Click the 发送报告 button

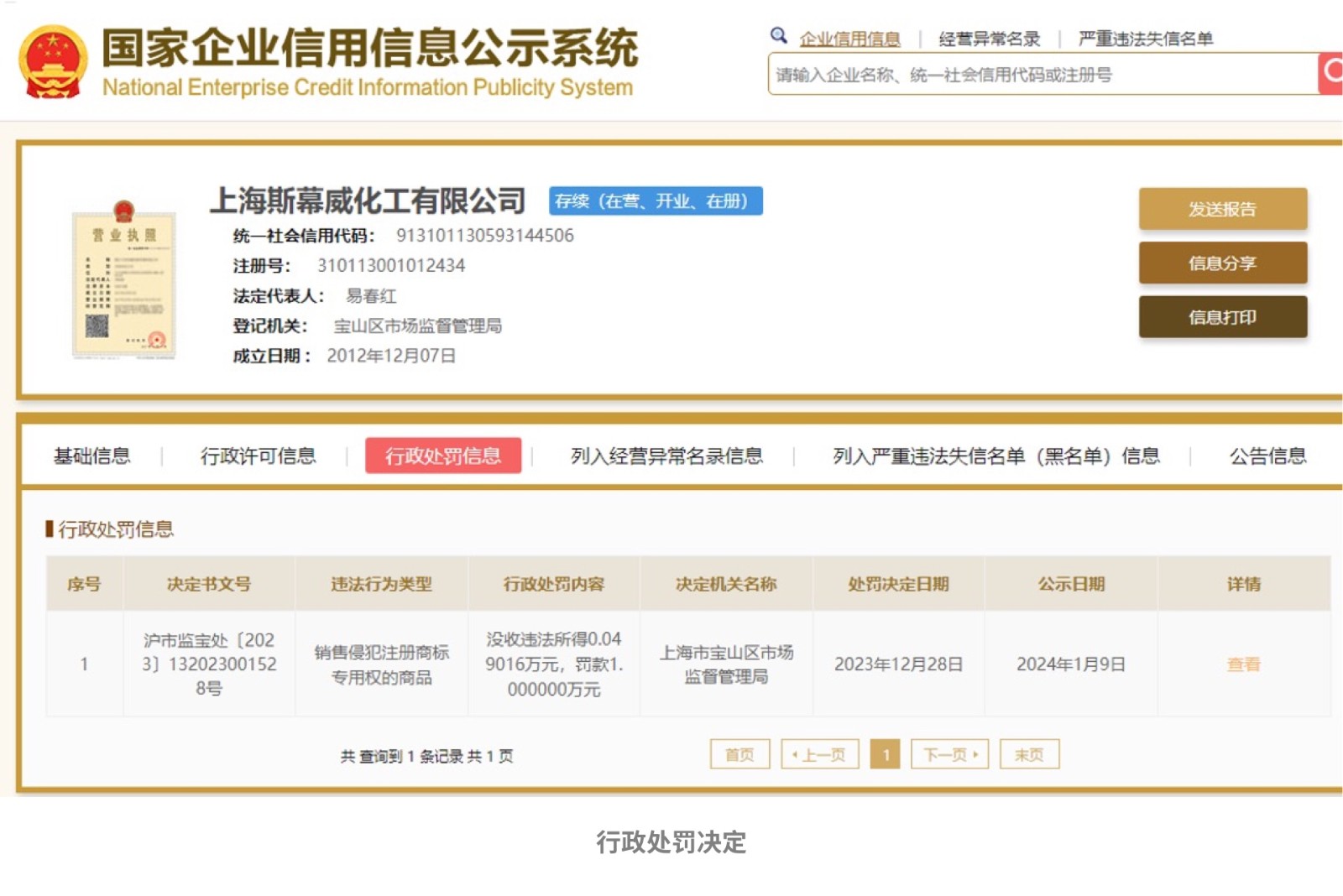click(1223, 209)
